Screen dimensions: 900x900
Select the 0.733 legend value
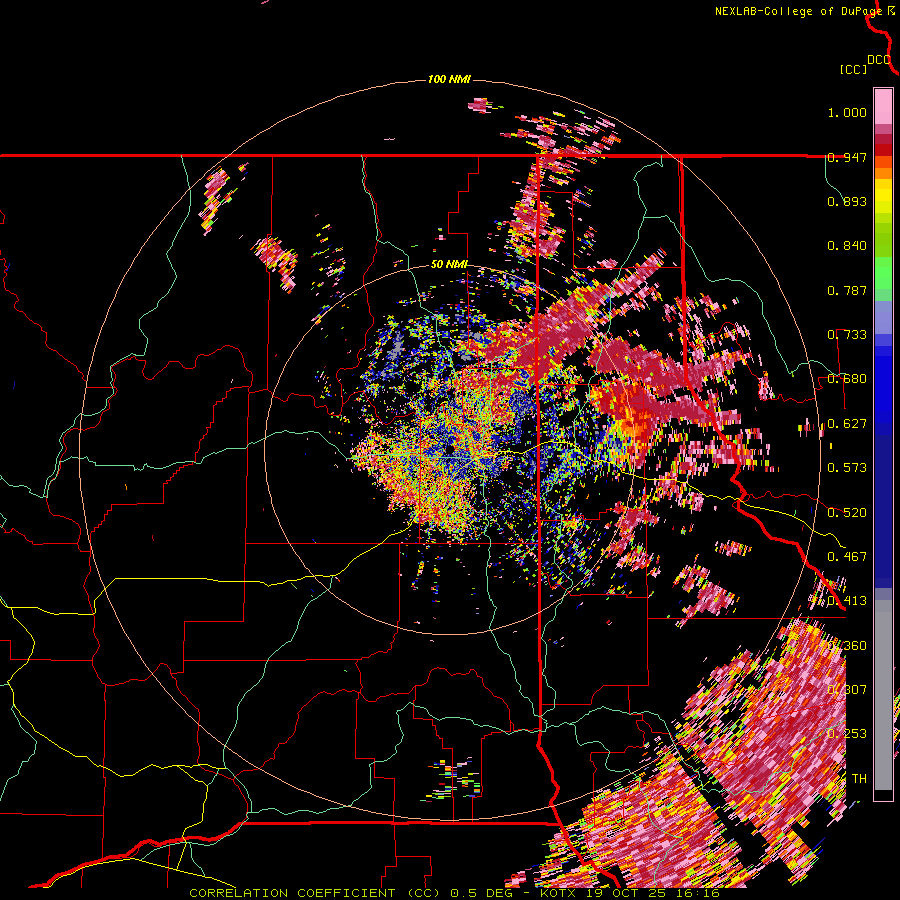pyautogui.click(x=847, y=335)
